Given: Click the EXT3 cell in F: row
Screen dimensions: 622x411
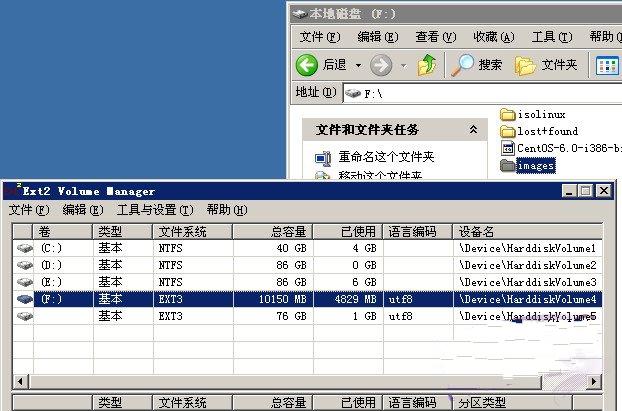Looking at the screenshot, I should [193, 299].
